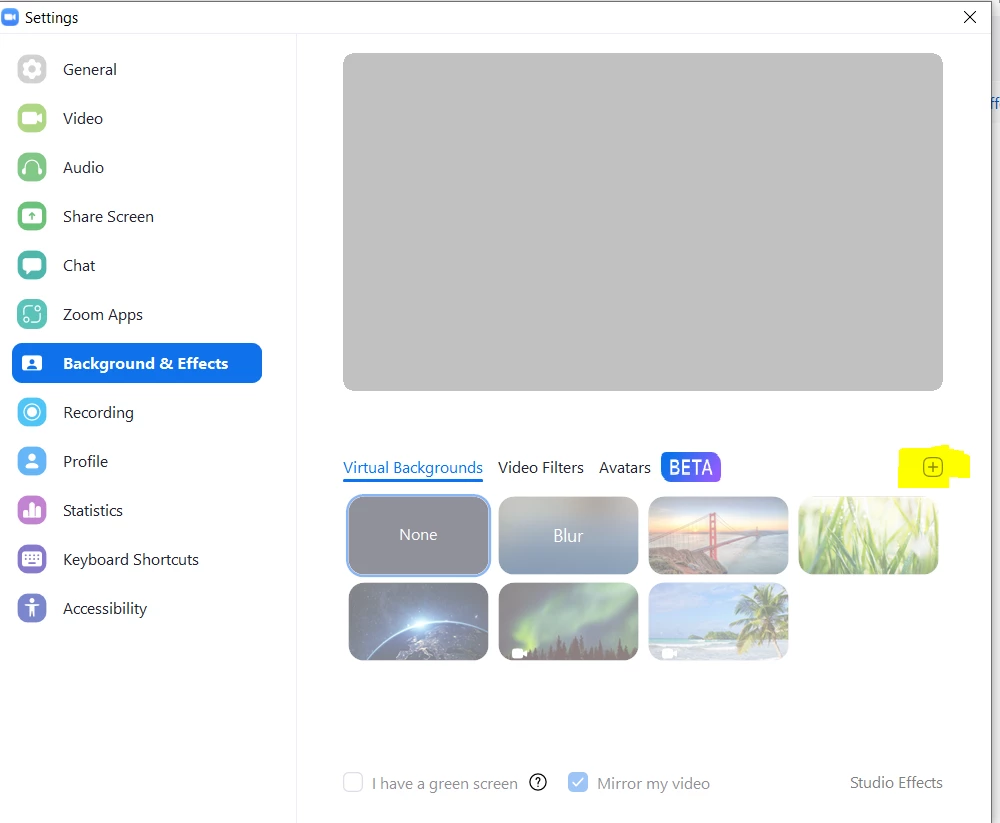Close the Settings window
Screen dimensions: 1000x823
pos(969,17)
